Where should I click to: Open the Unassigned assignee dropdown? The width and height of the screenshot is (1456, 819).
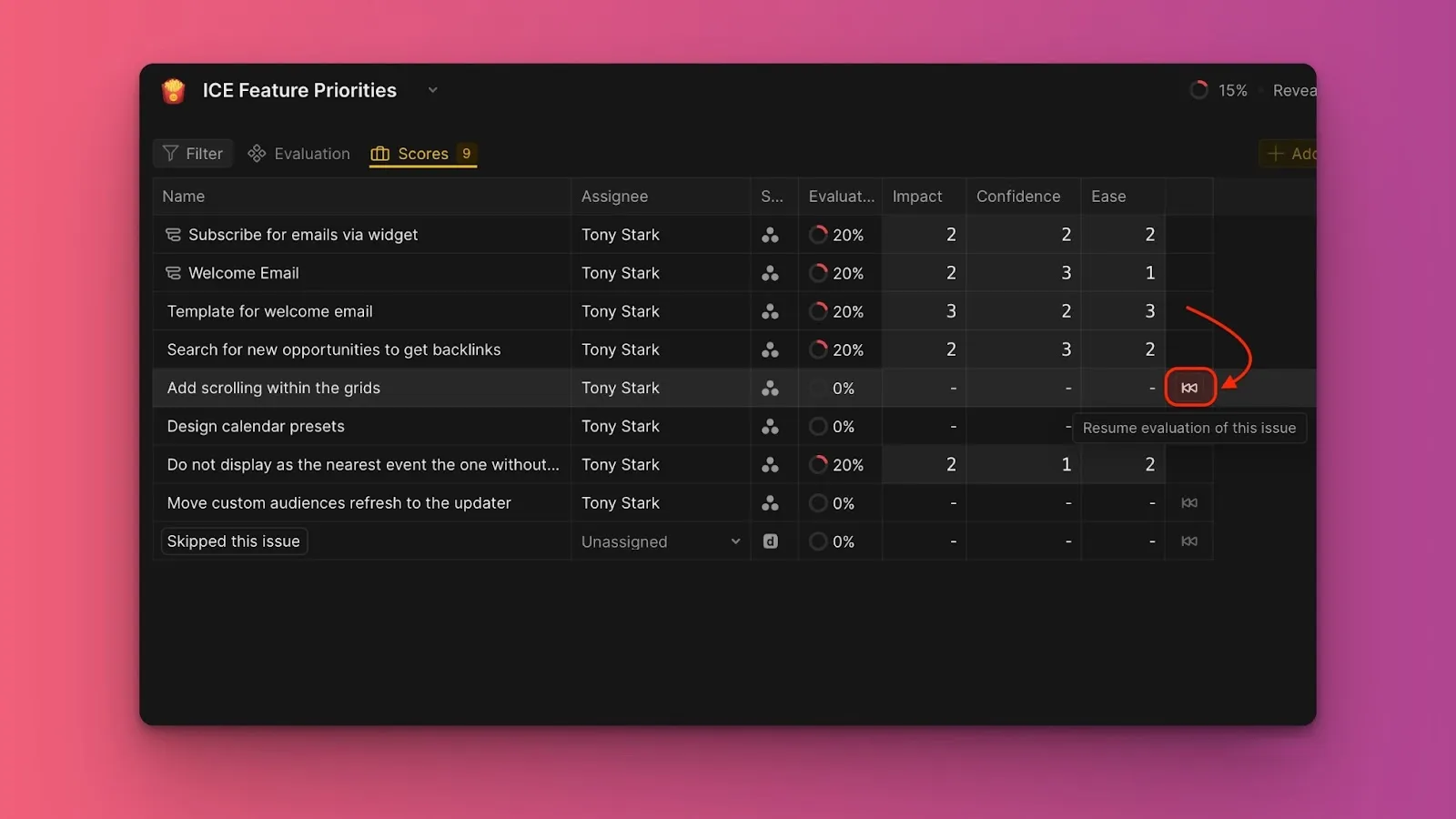coord(734,541)
